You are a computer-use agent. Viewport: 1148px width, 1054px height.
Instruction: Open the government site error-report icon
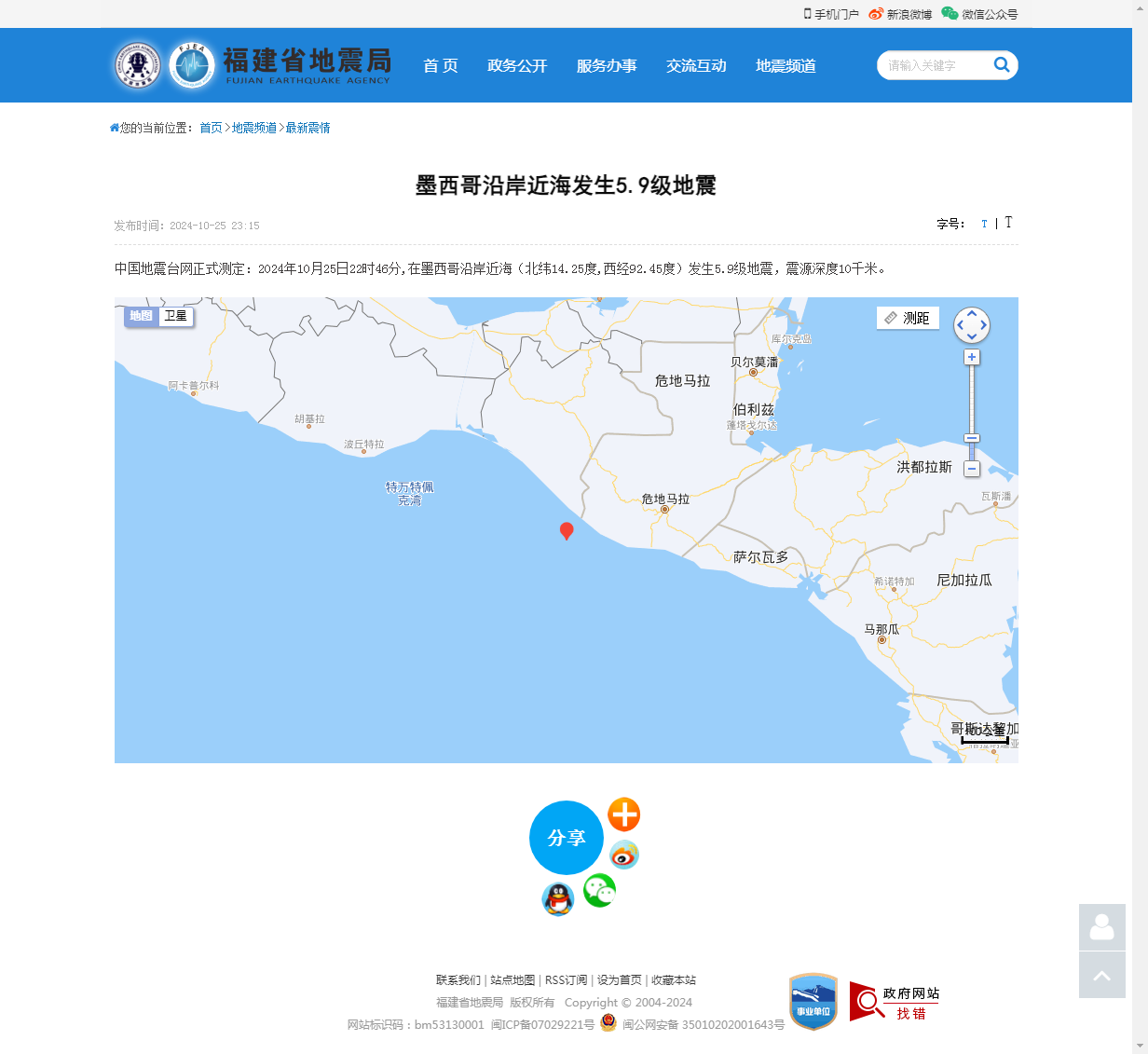click(894, 1002)
